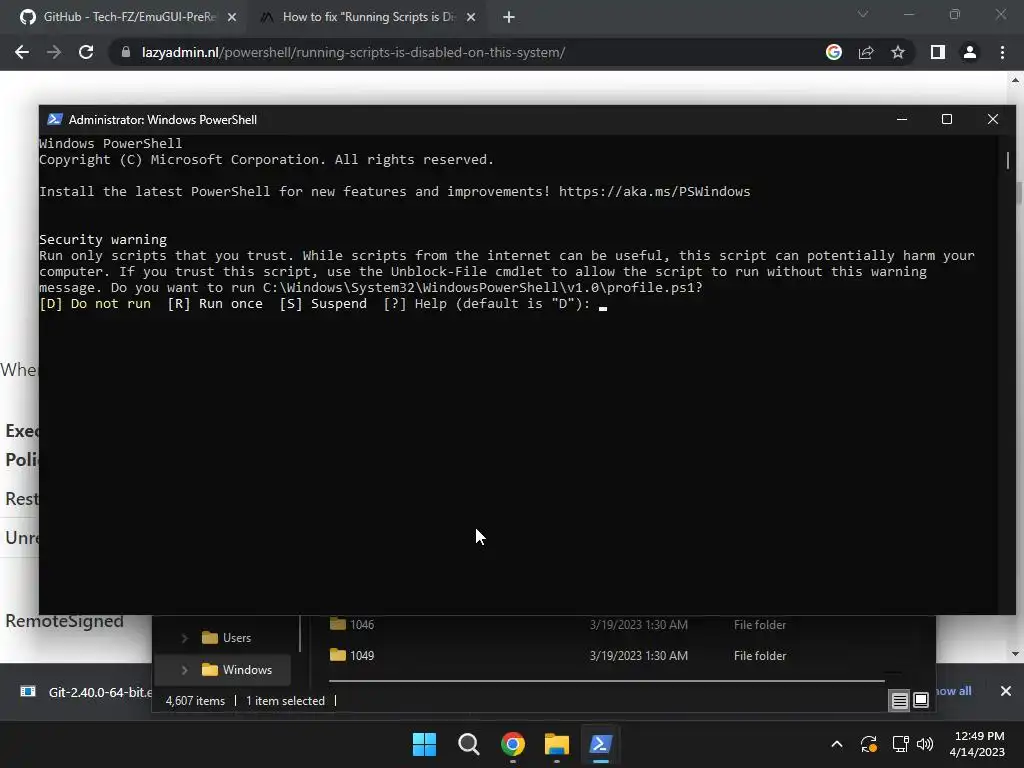Click File folder type for 1046
The image size is (1024, 768).
[760, 625]
